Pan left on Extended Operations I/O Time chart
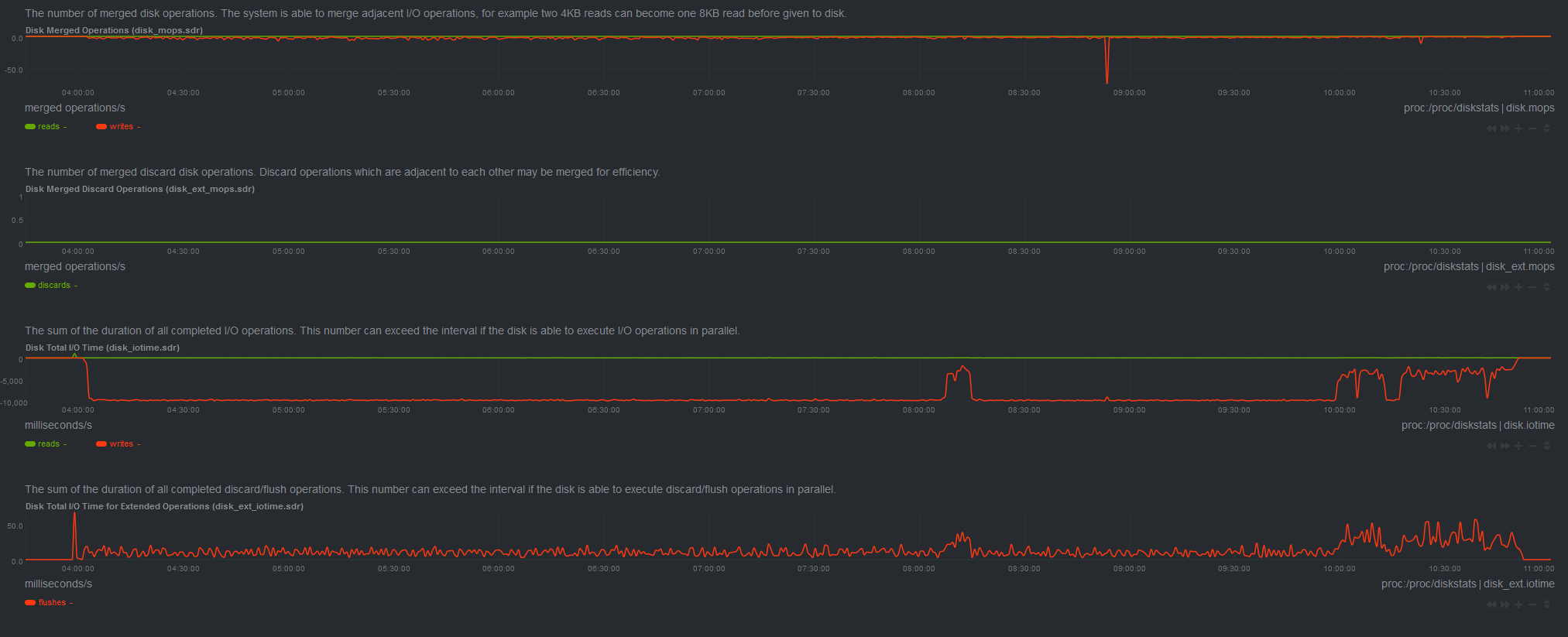The height and width of the screenshot is (637, 1568). pos(1491,604)
